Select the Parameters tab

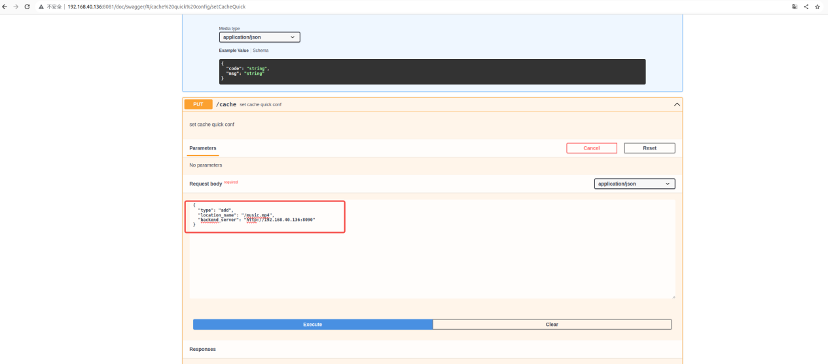(x=203, y=148)
